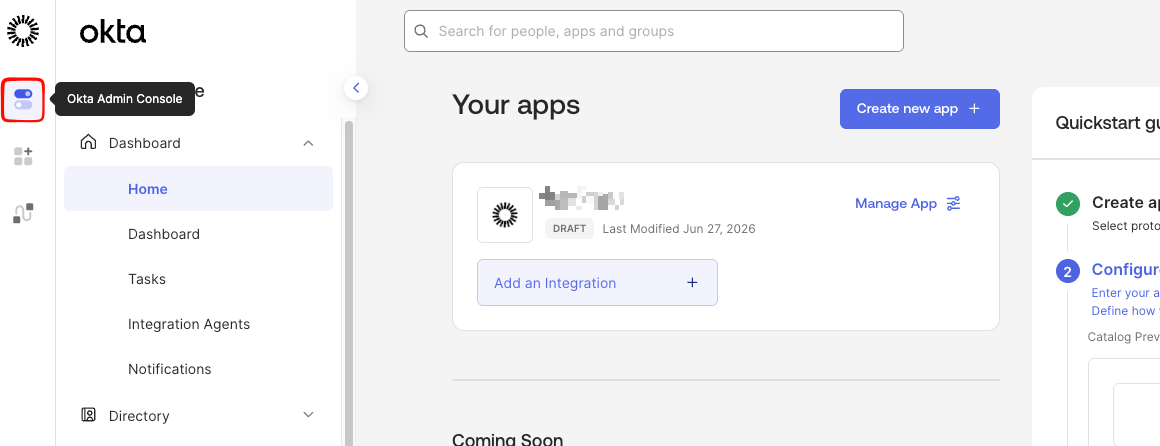This screenshot has width=1160, height=446.
Task: Click the search for people, apps and groups field
Action: pyautogui.click(x=653, y=31)
